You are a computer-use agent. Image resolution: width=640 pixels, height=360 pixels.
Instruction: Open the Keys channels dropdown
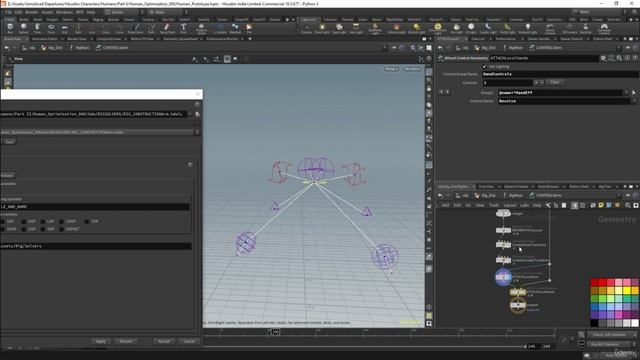point(612,335)
